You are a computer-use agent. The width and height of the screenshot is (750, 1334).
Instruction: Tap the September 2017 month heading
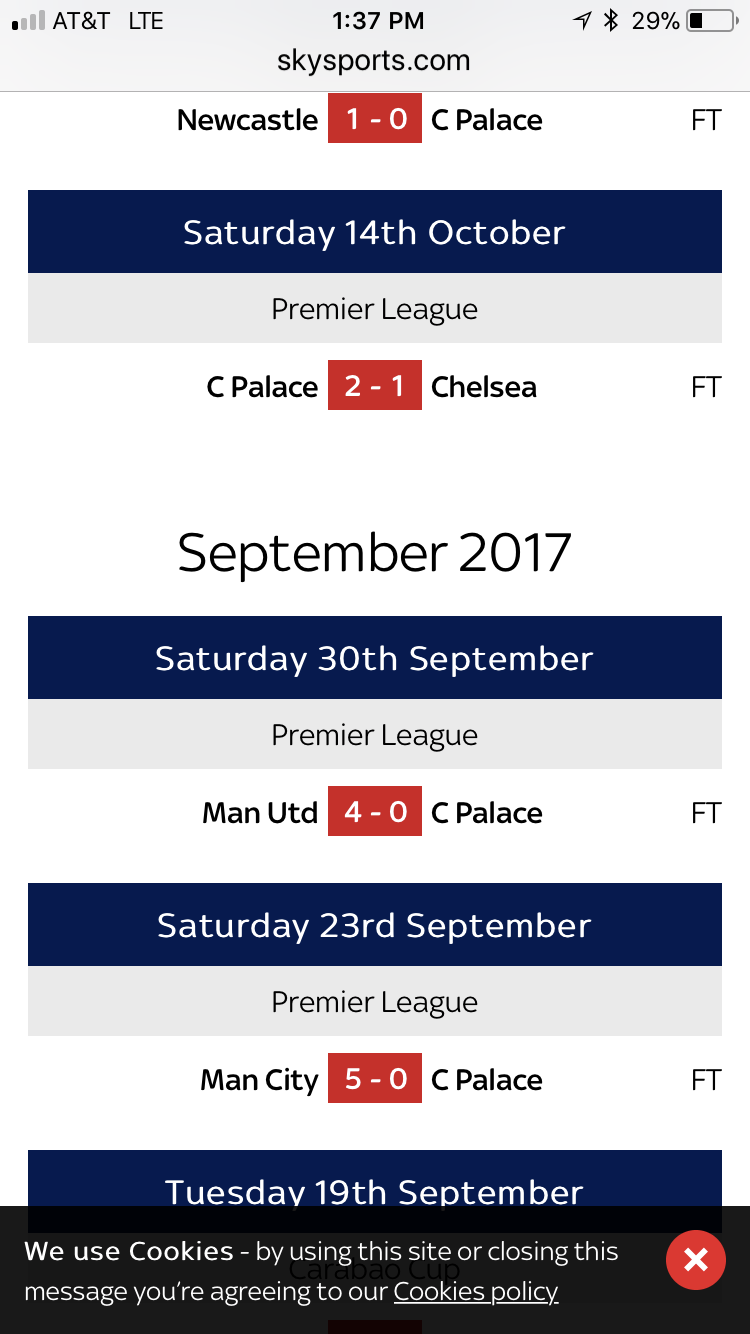click(374, 552)
